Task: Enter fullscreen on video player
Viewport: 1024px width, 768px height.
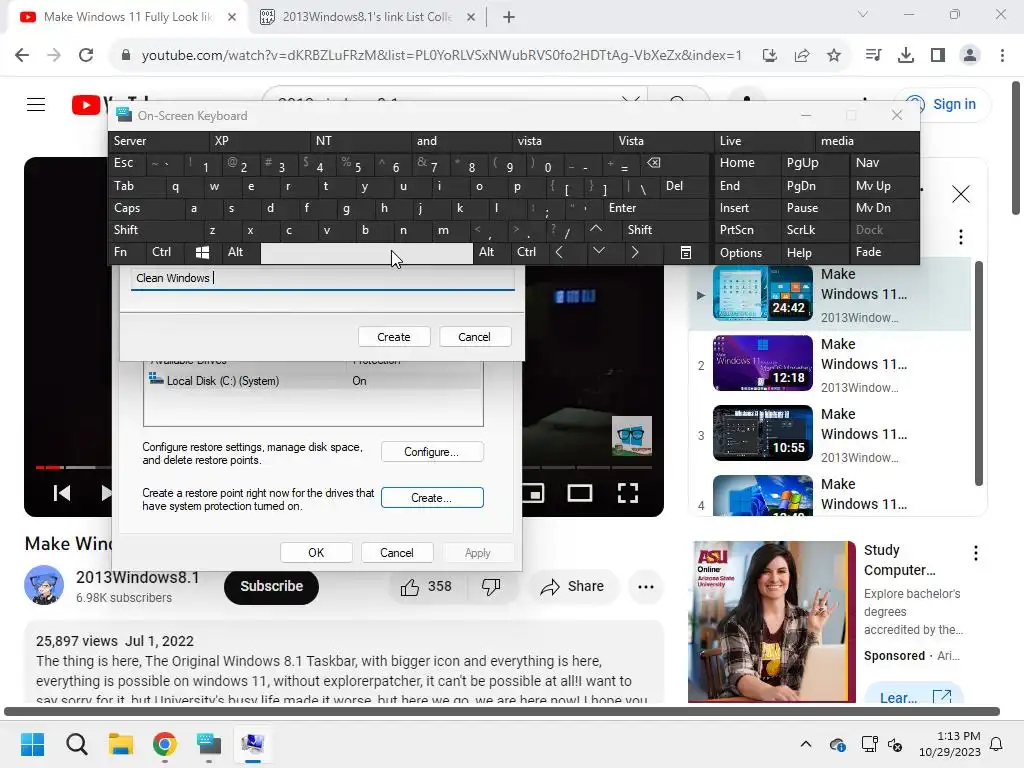Action: pos(628,493)
